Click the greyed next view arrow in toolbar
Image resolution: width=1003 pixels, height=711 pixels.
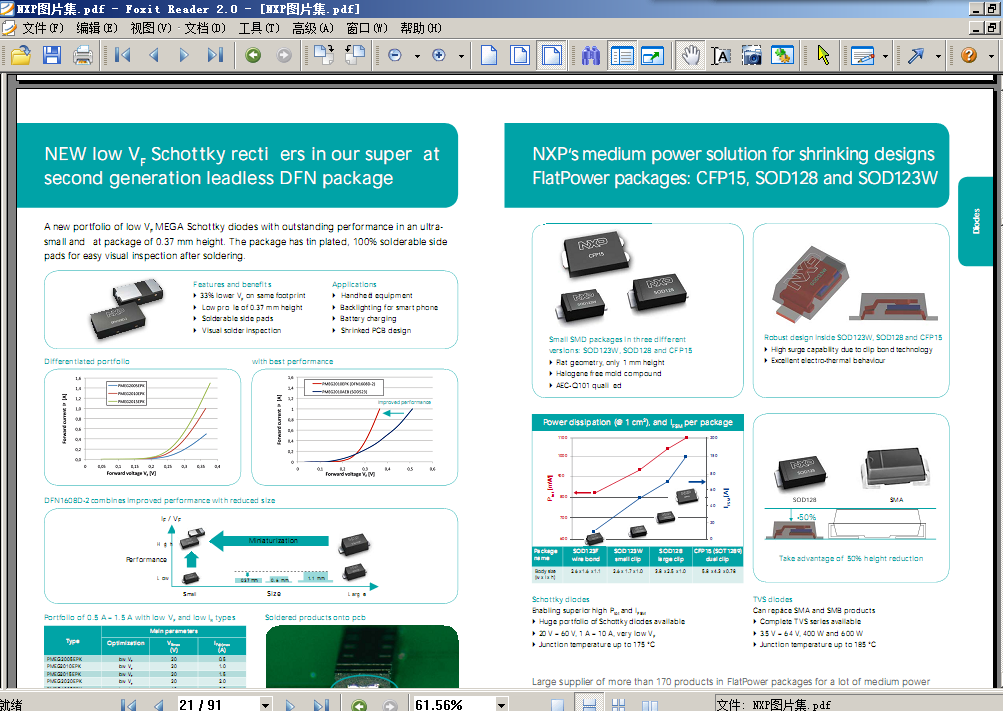284,56
